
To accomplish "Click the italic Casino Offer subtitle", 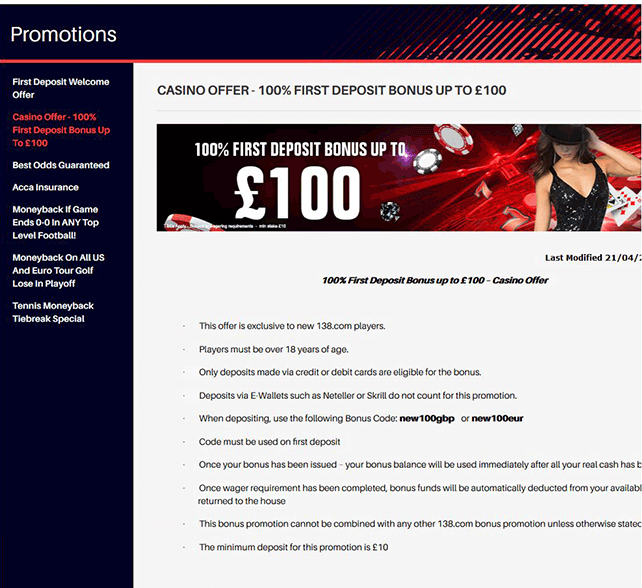I will 435,280.
